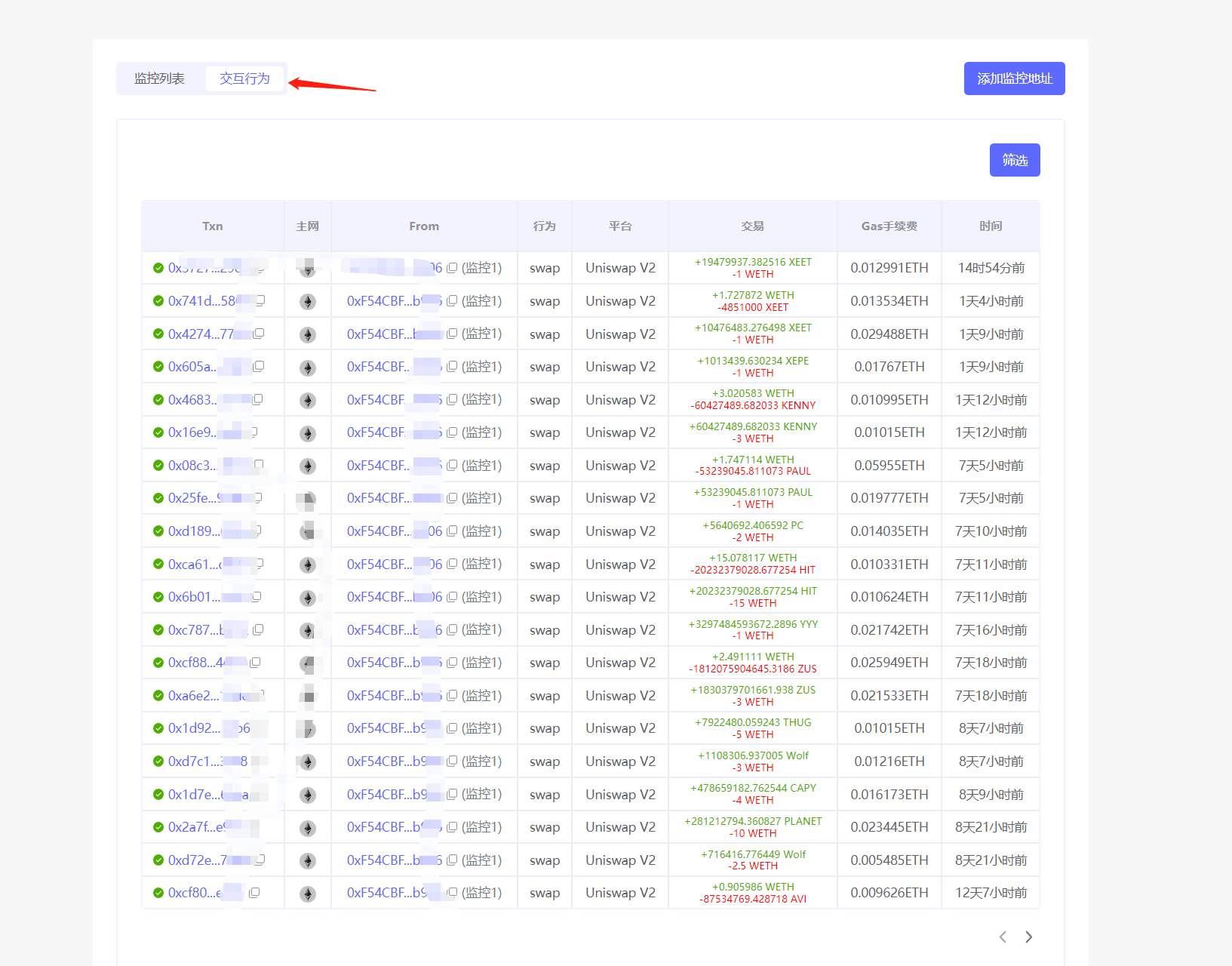This screenshot has height=966, width=1232.
Task: Open From address 0xF54CBF in 0xc787 row
Action: pos(395,629)
